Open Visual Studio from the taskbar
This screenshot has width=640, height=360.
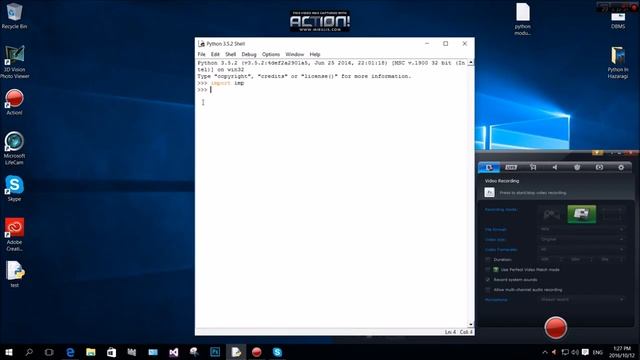pyautogui.click(x=173, y=352)
